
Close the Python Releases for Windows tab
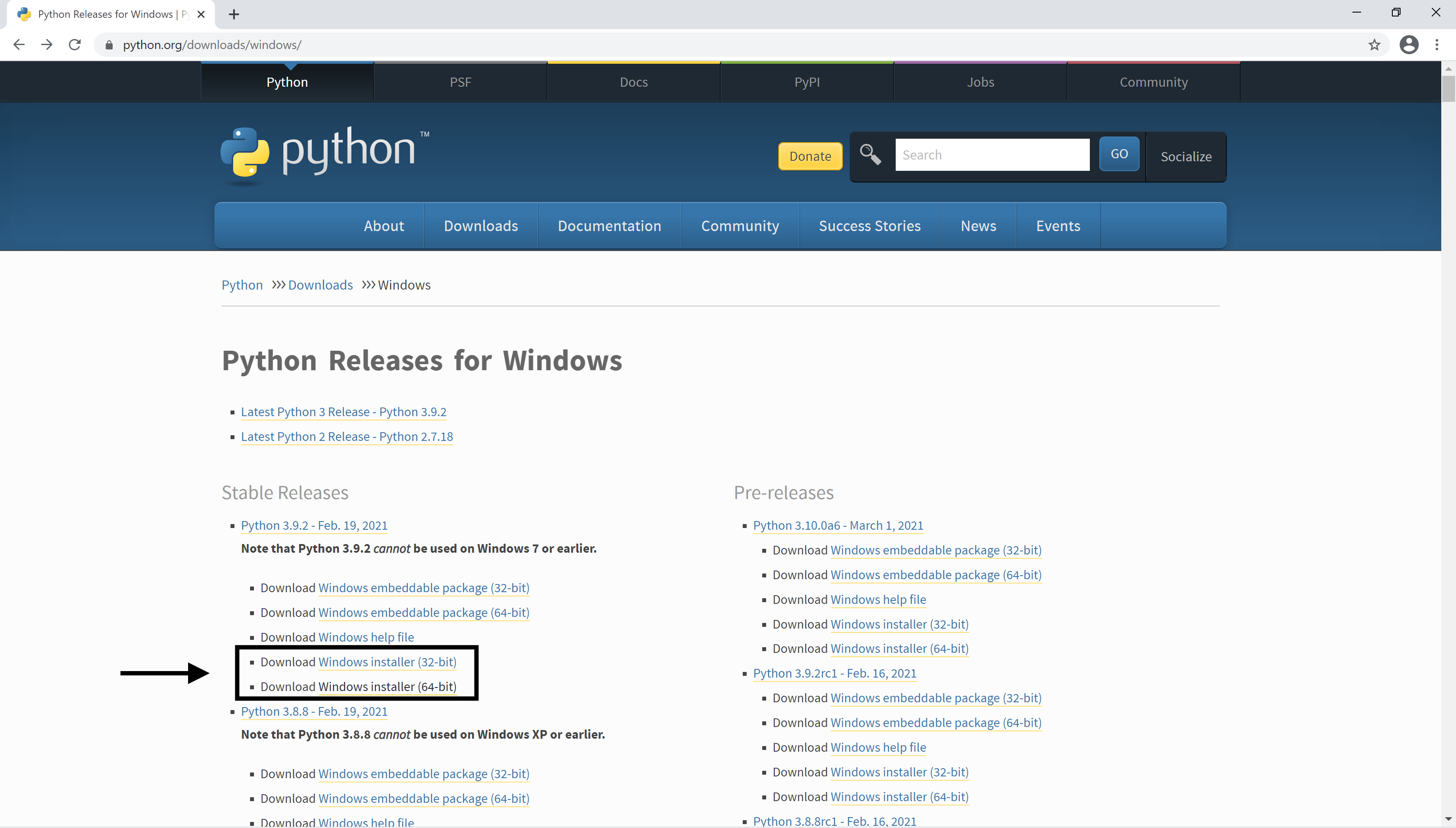click(201, 14)
